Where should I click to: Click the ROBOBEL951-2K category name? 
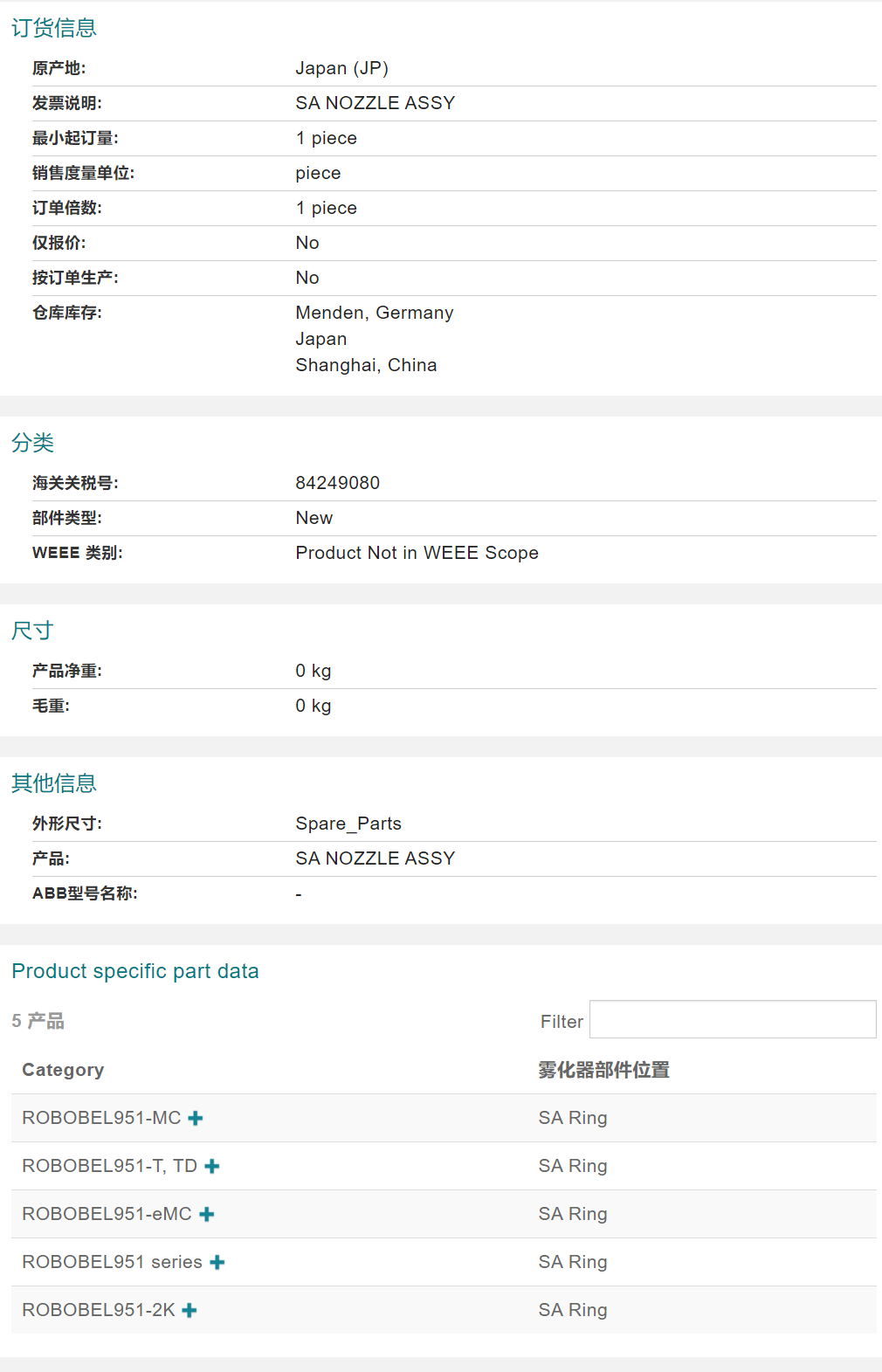click(99, 1310)
